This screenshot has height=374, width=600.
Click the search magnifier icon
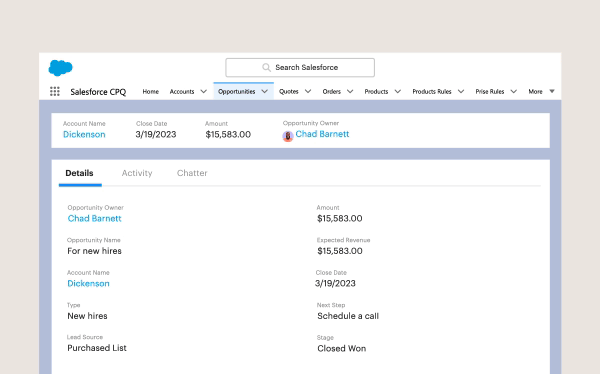click(266, 67)
